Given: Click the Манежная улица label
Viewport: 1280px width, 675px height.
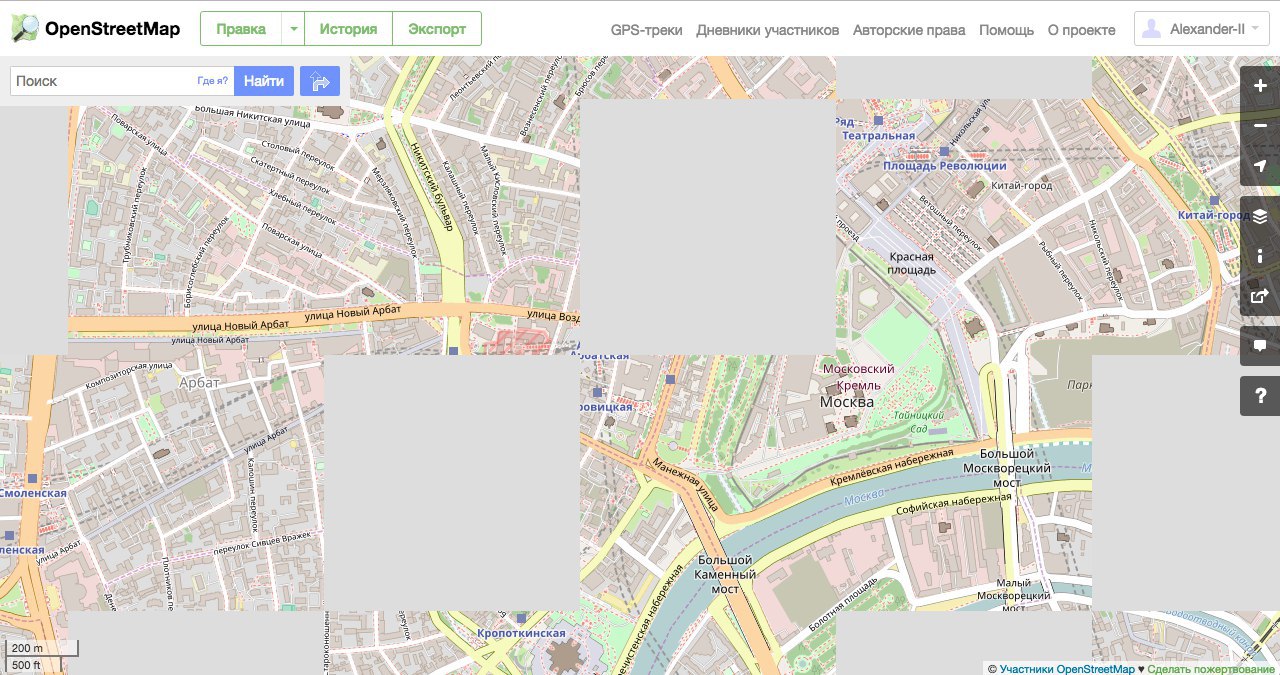Looking at the screenshot, I should click(686, 485).
